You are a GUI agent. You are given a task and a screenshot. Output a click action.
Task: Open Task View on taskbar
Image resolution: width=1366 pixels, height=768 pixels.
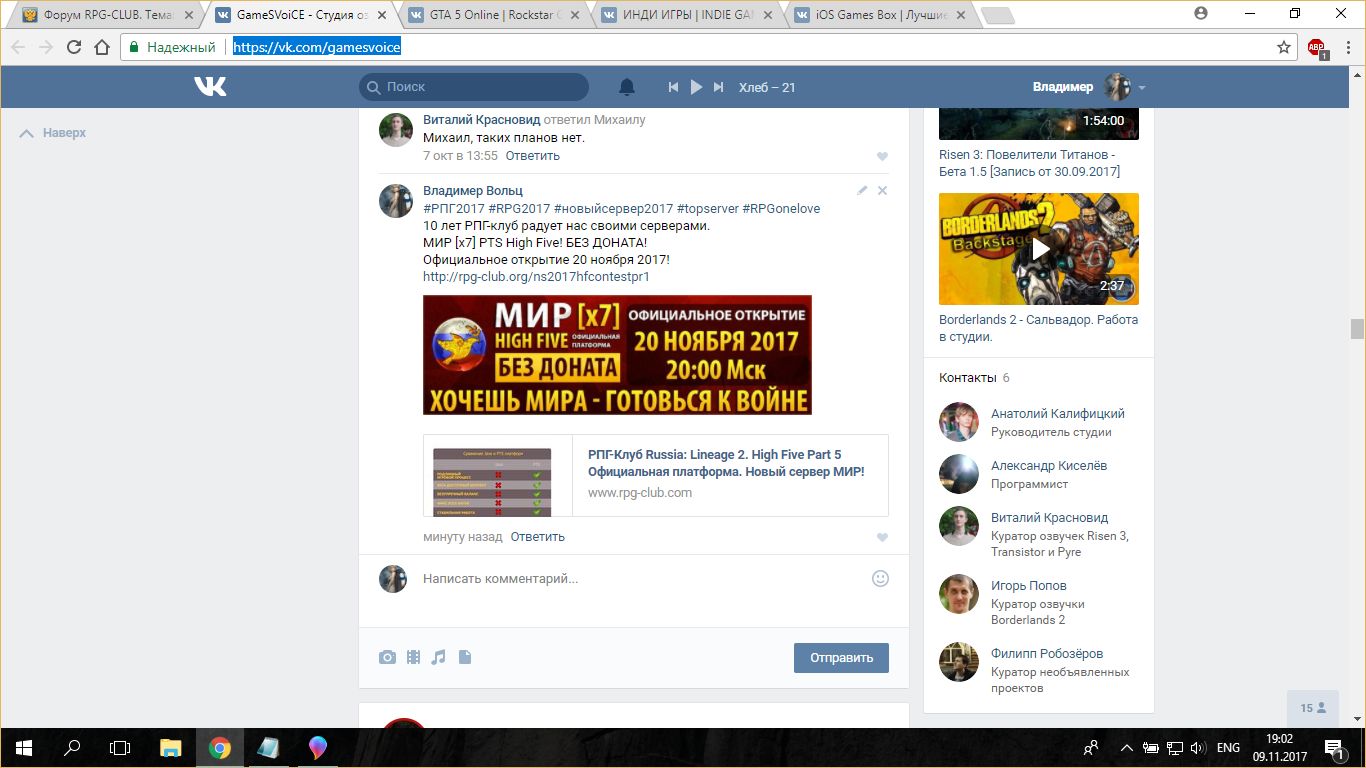coord(120,747)
